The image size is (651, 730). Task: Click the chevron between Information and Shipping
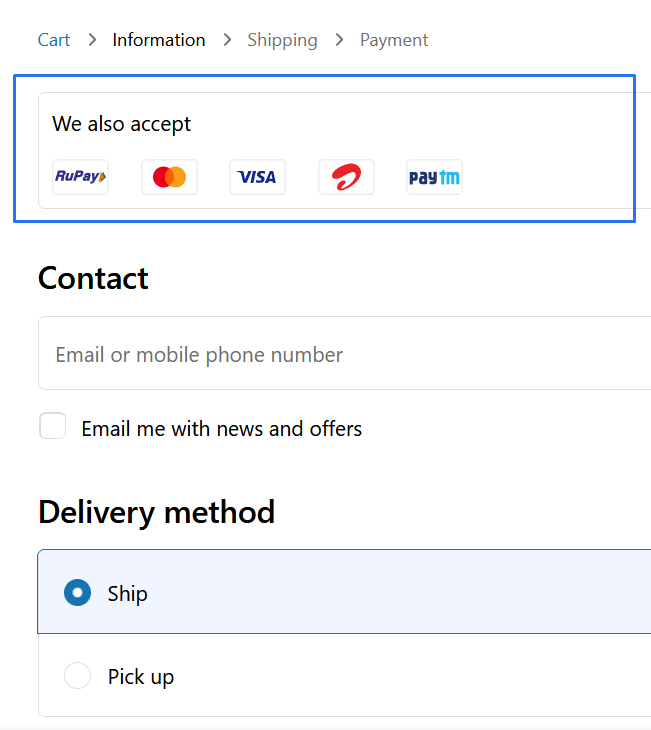pos(227,40)
